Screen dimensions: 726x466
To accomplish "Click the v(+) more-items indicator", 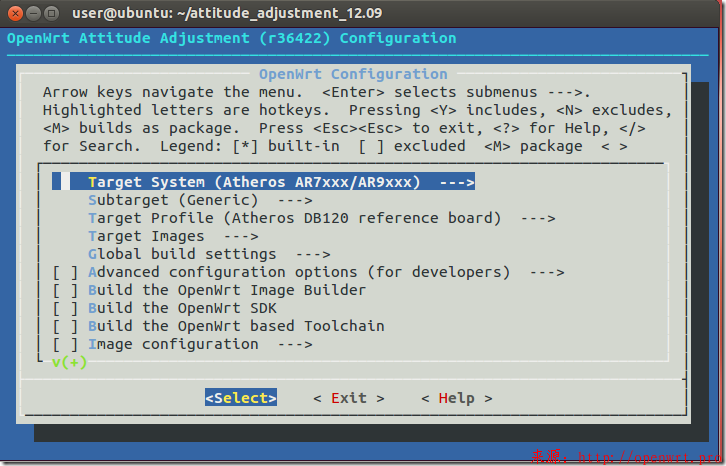I will (x=69, y=362).
